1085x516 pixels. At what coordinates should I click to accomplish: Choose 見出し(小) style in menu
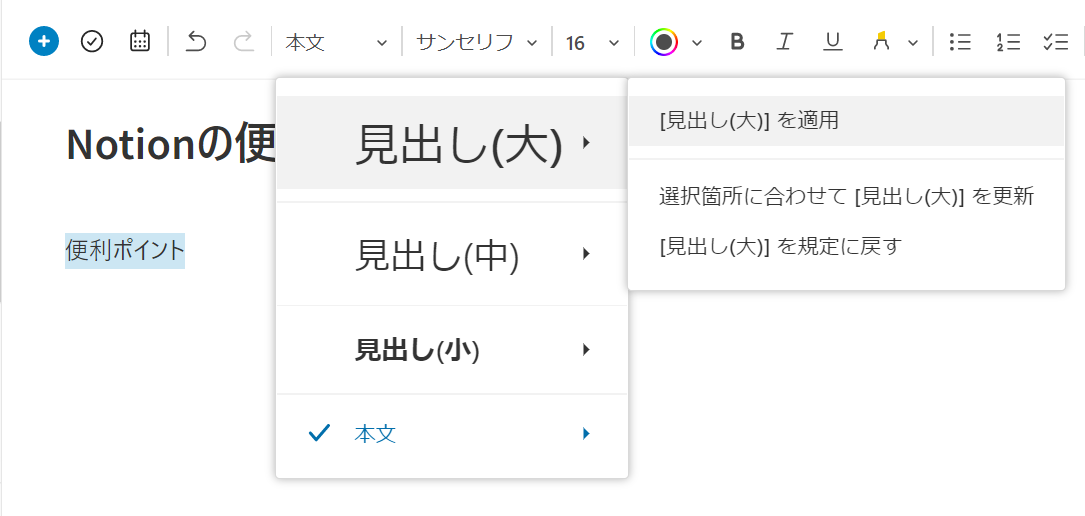click(452, 350)
